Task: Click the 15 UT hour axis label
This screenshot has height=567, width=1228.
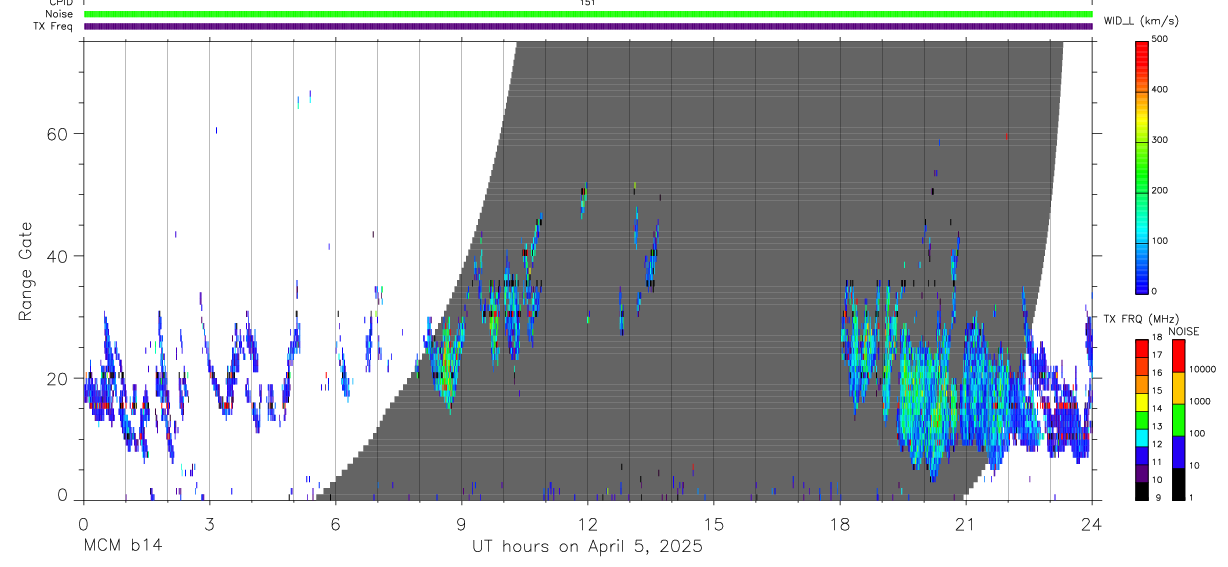Action: point(713,523)
